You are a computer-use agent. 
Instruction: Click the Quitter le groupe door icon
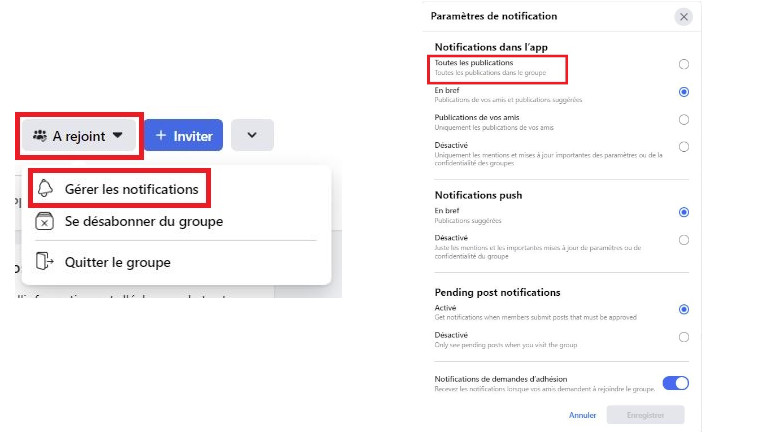[x=45, y=262]
